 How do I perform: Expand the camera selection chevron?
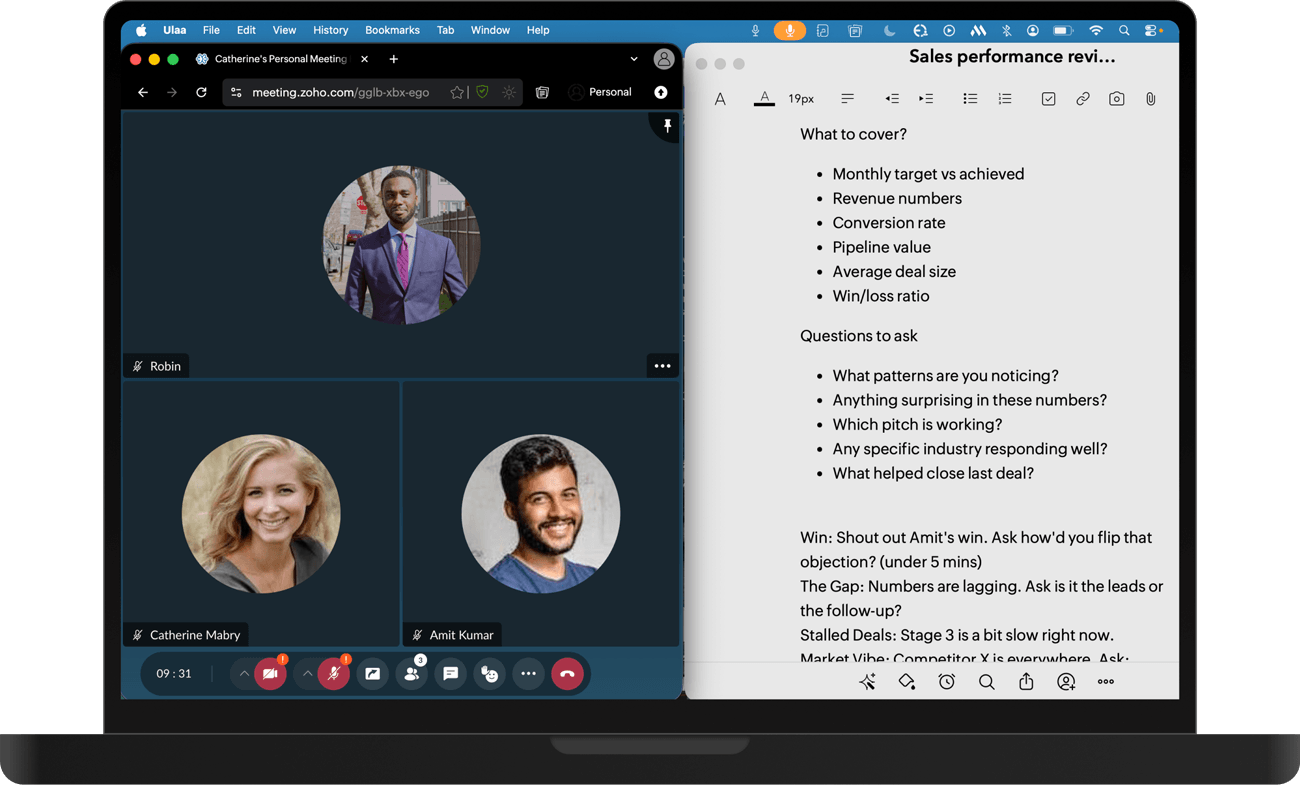click(x=245, y=674)
